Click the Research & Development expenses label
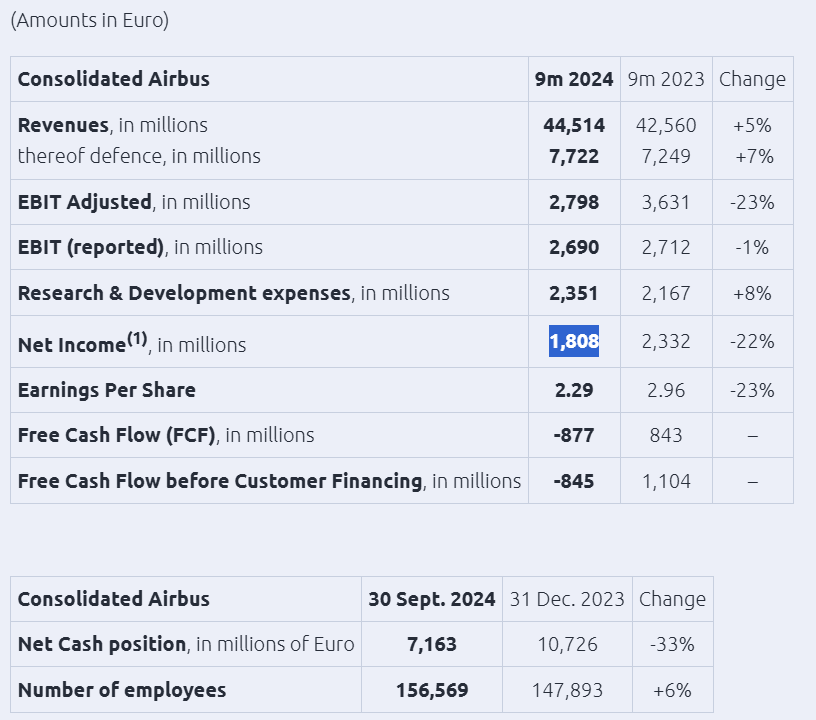This screenshot has width=816, height=720. pos(185,293)
